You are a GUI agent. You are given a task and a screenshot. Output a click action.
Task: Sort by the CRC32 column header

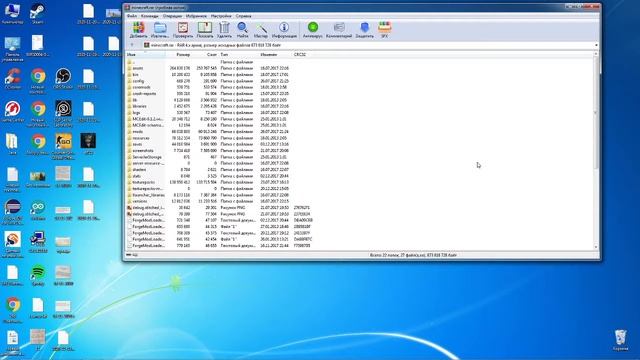304,54
